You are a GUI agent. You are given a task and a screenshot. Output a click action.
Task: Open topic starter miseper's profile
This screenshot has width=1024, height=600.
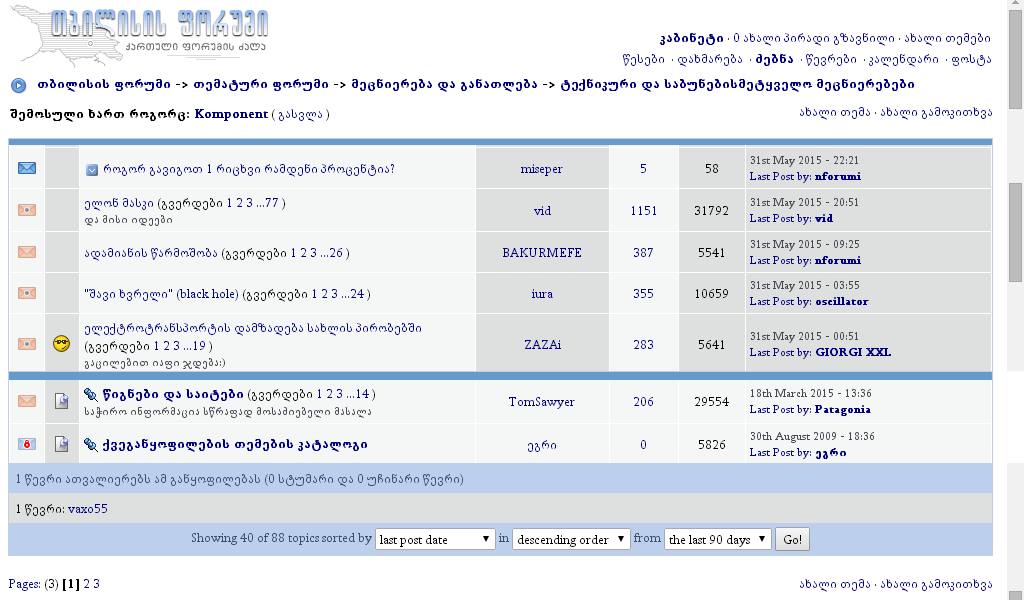[541, 169]
